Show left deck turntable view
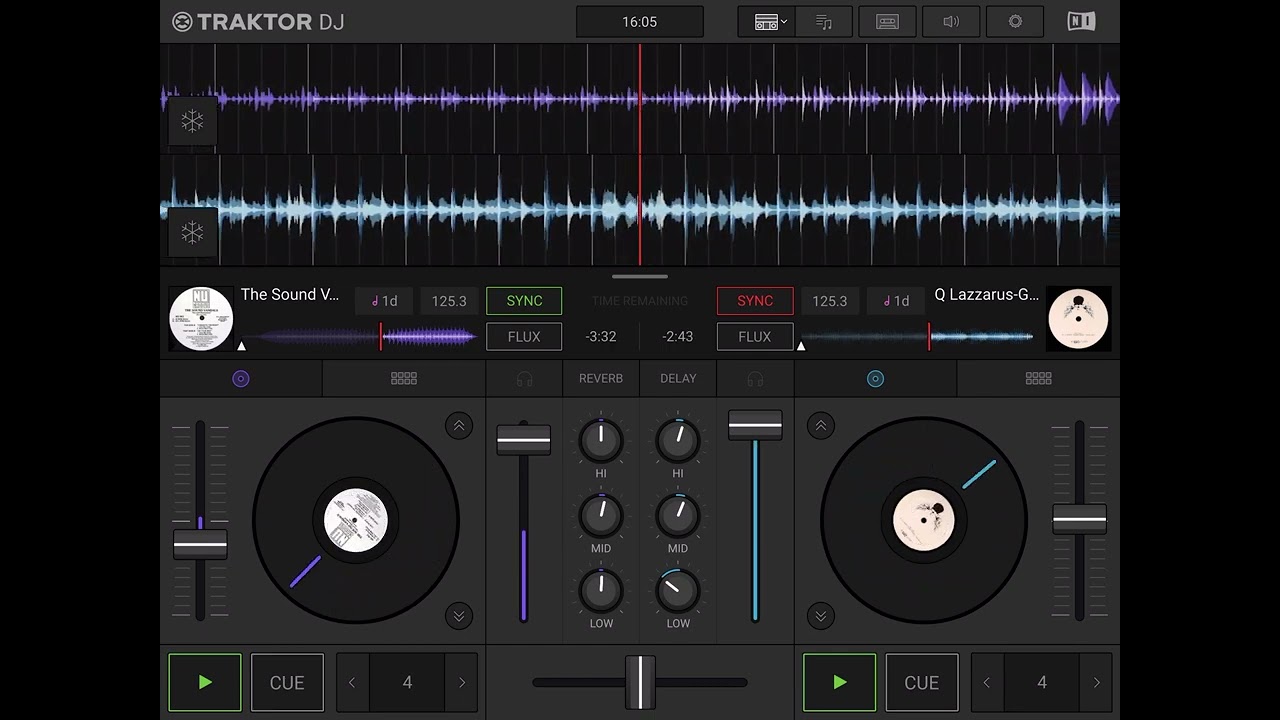1280x720 pixels. click(241, 379)
